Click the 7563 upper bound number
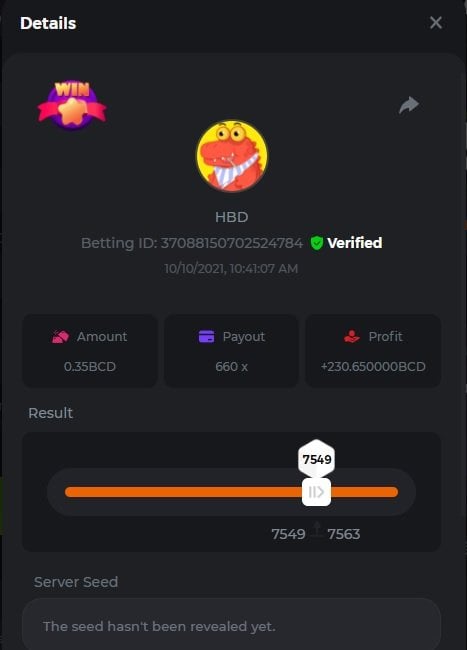Screen dimensions: 467x650 click(x=344, y=534)
